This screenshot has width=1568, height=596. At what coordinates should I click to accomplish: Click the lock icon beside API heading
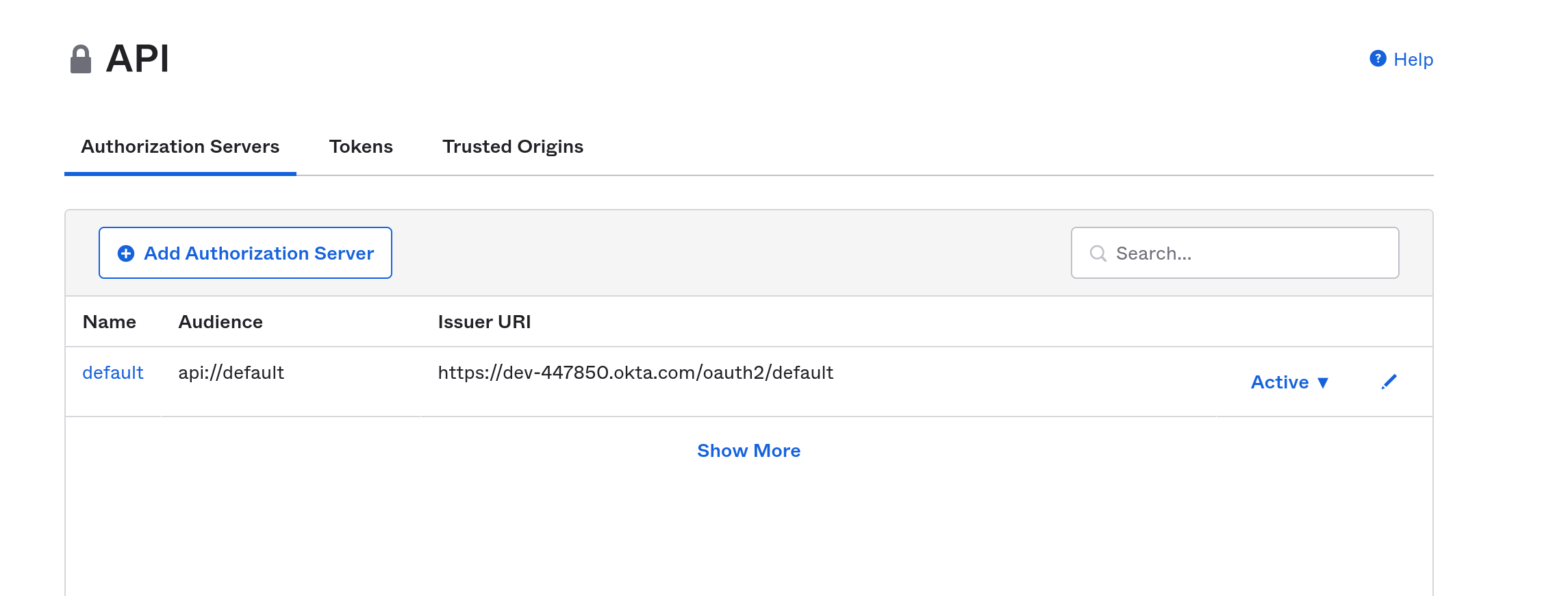[x=81, y=60]
